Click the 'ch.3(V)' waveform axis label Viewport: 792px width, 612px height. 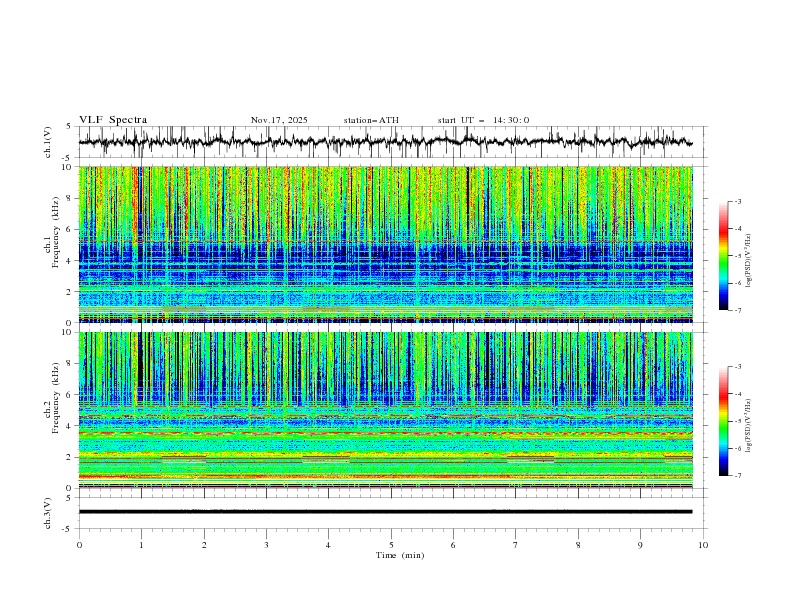click(48, 513)
